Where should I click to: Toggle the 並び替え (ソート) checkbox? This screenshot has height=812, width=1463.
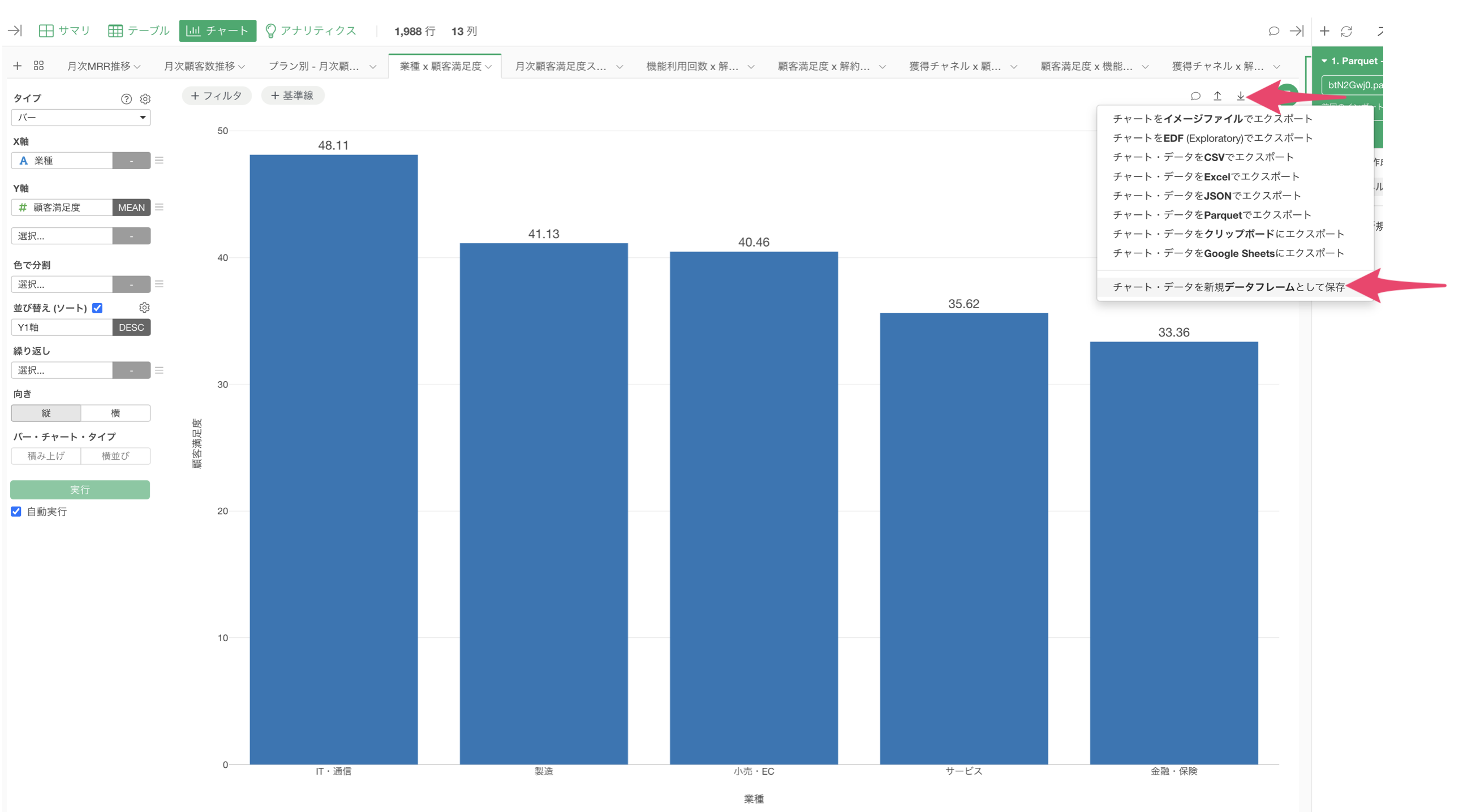click(x=98, y=308)
